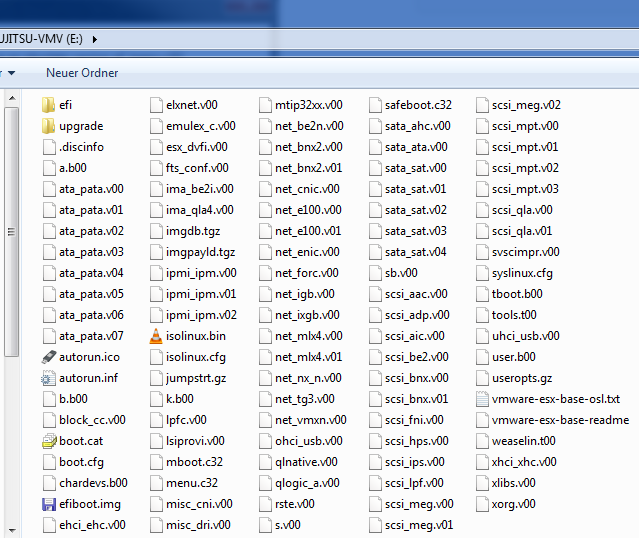639x538 pixels.
Task: Click the safeboot.c32 file icon
Action: click(x=375, y=105)
